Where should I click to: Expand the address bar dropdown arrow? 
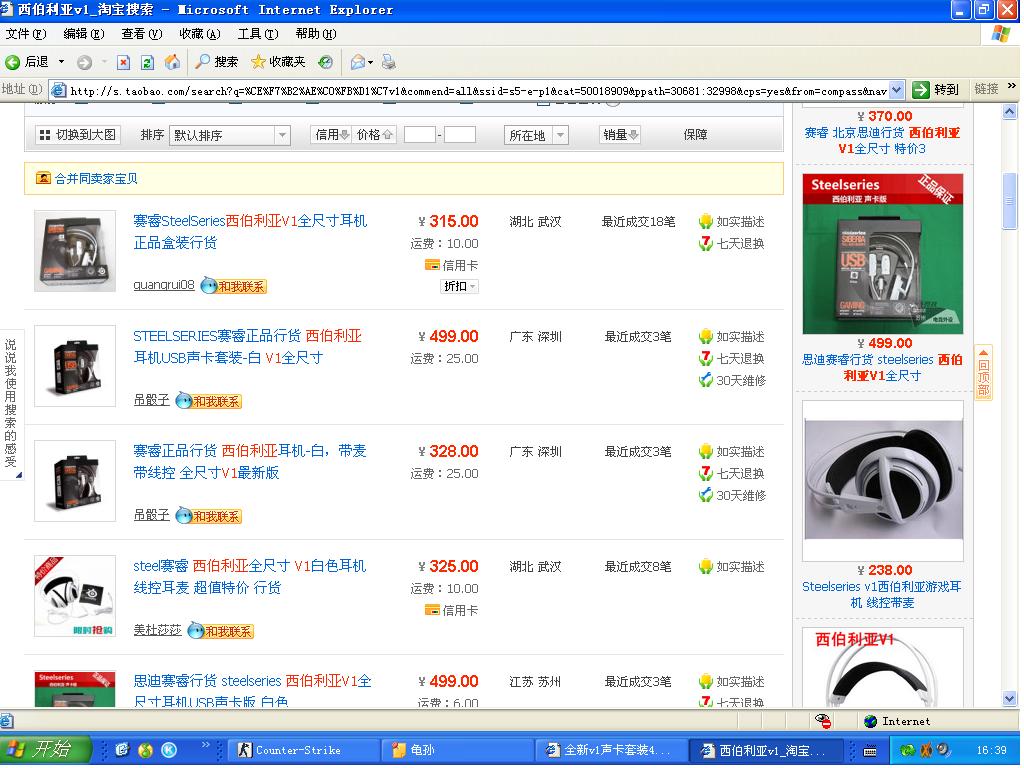point(897,90)
